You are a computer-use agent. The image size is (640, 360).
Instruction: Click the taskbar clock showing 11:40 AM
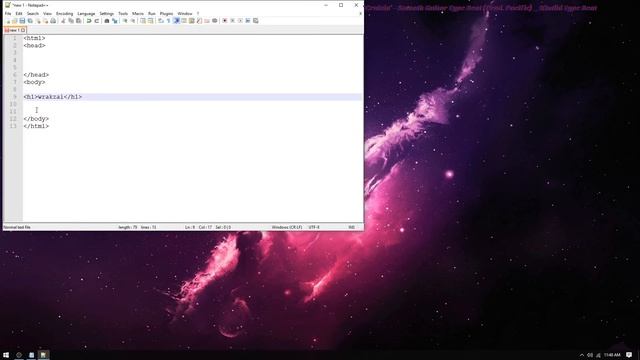coord(612,355)
